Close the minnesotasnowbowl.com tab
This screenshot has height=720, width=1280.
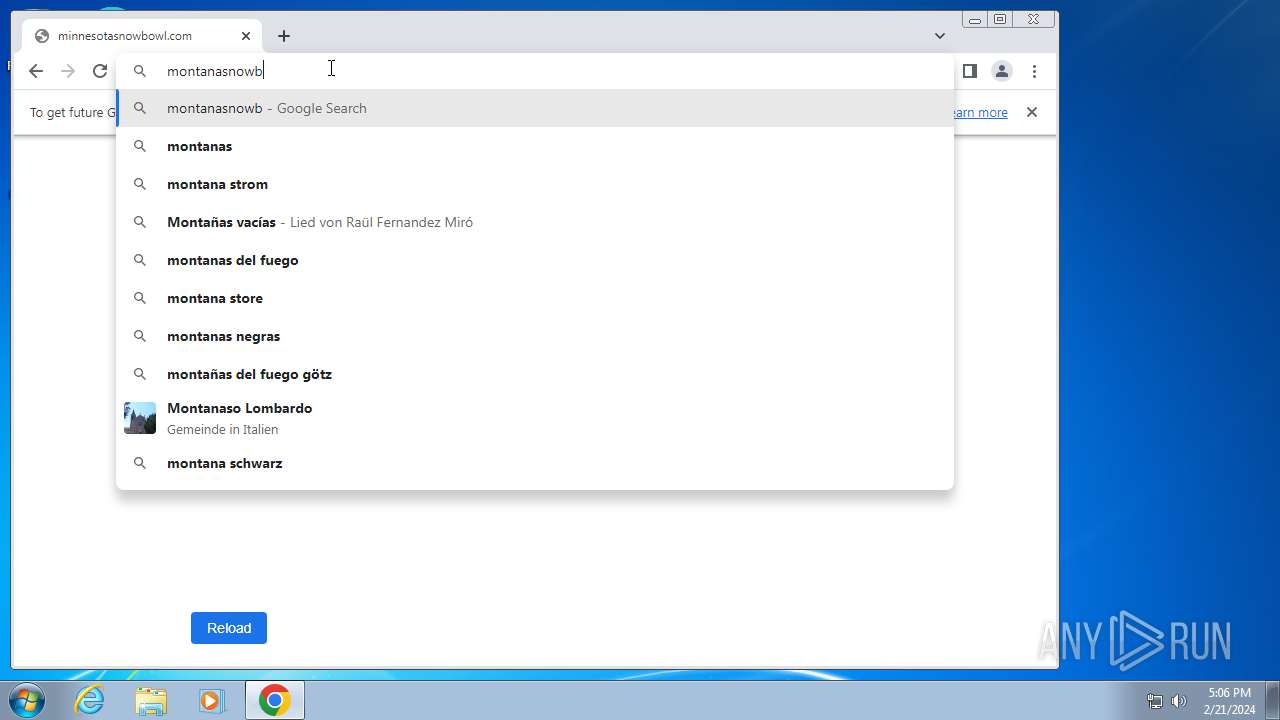point(246,36)
